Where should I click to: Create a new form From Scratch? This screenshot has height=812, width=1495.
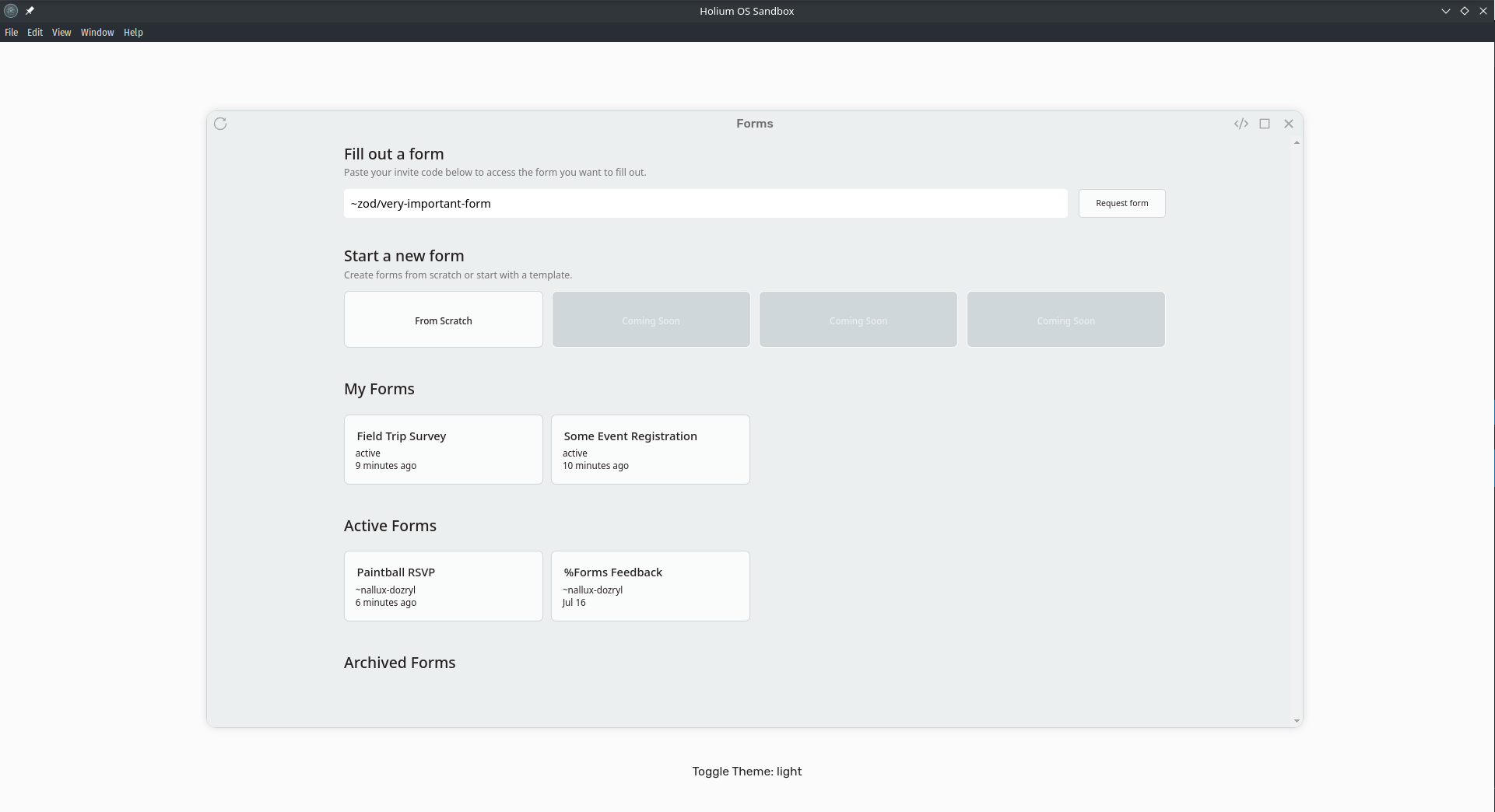click(443, 320)
